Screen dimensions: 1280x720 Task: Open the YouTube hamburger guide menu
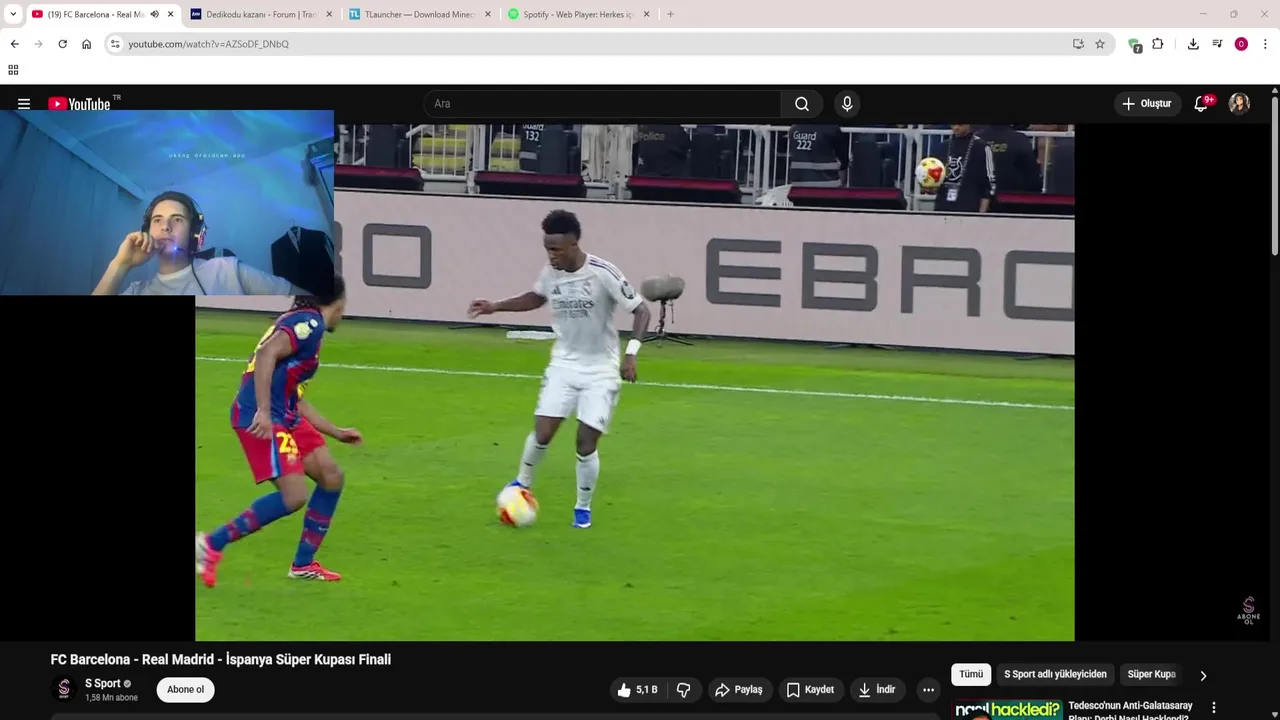click(24, 104)
